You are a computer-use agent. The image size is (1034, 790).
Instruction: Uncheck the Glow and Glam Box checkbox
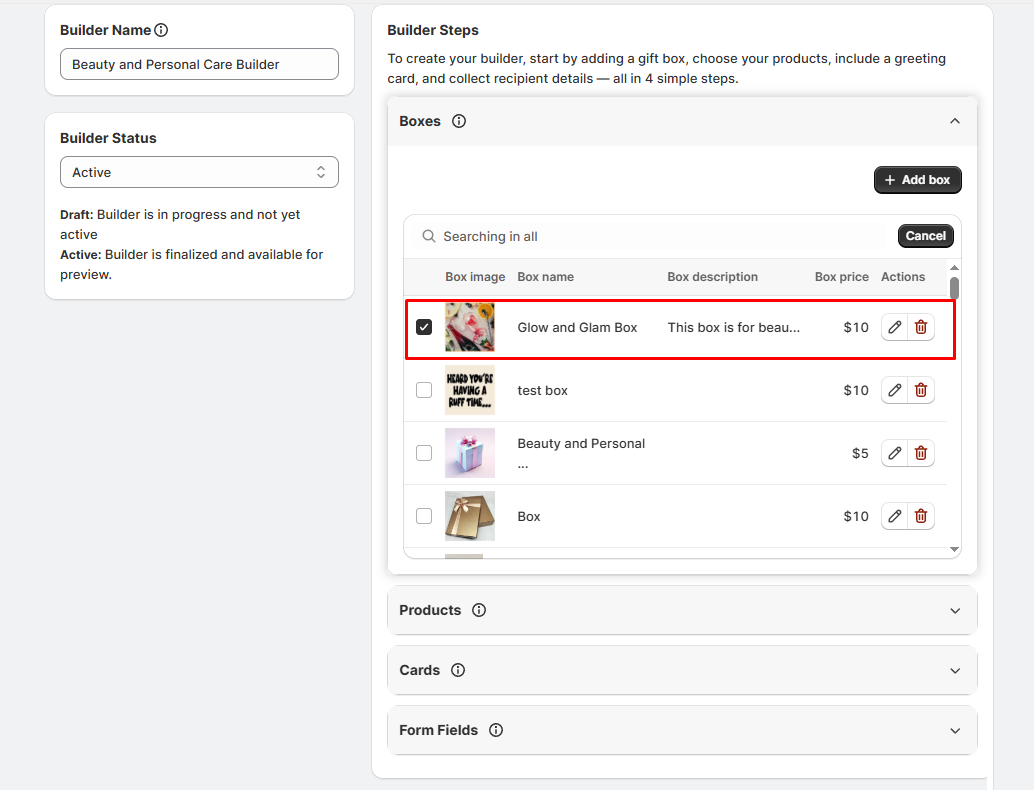(x=424, y=327)
